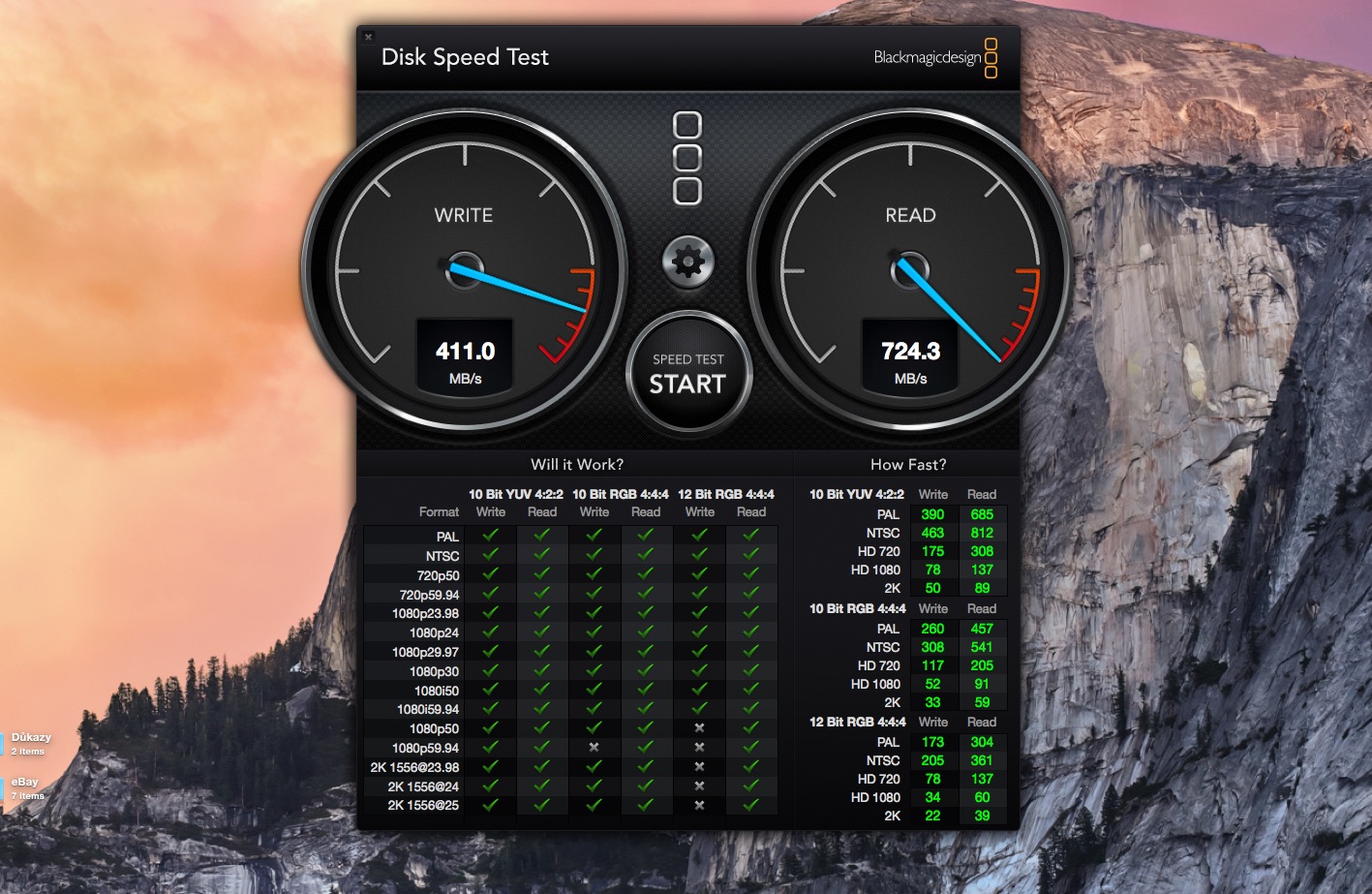This screenshot has width=1372, height=894.
Task: Click the 10 Bit YUV 4:2:2 header in Will it Work
Action: 516,494
